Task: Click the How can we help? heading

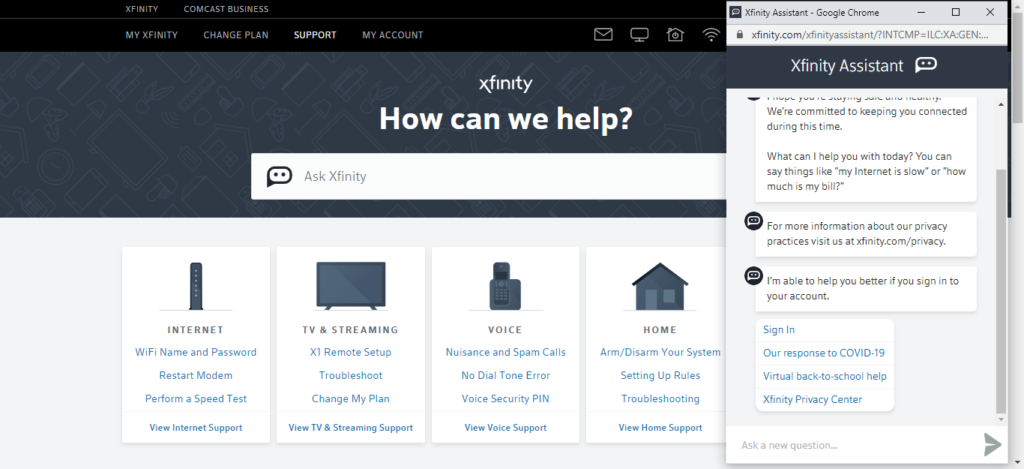Action: [505, 119]
